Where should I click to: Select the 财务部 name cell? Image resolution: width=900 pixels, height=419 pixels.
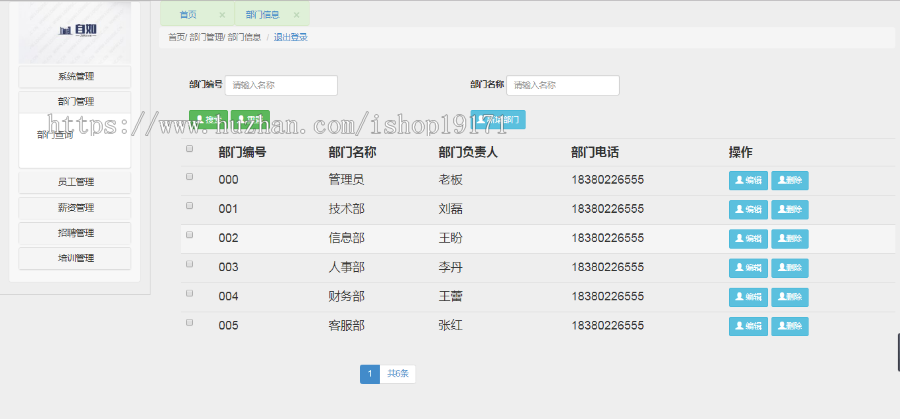point(347,297)
